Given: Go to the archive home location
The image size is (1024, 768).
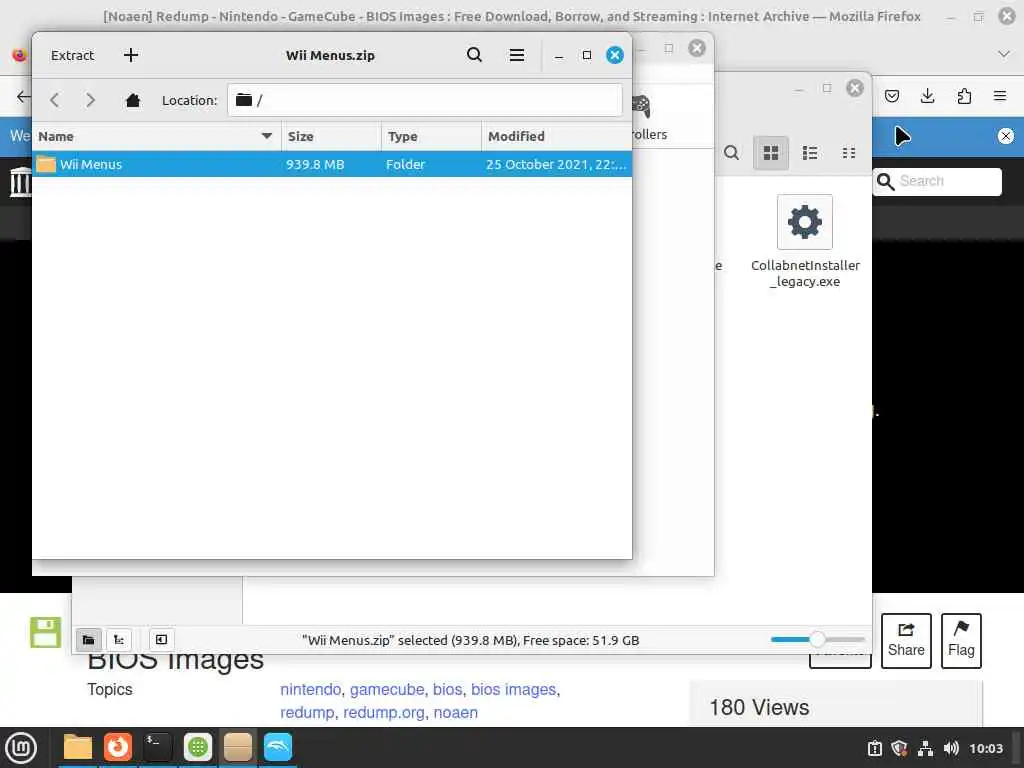Looking at the screenshot, I should pyautogui.click(x=133, y=100).
